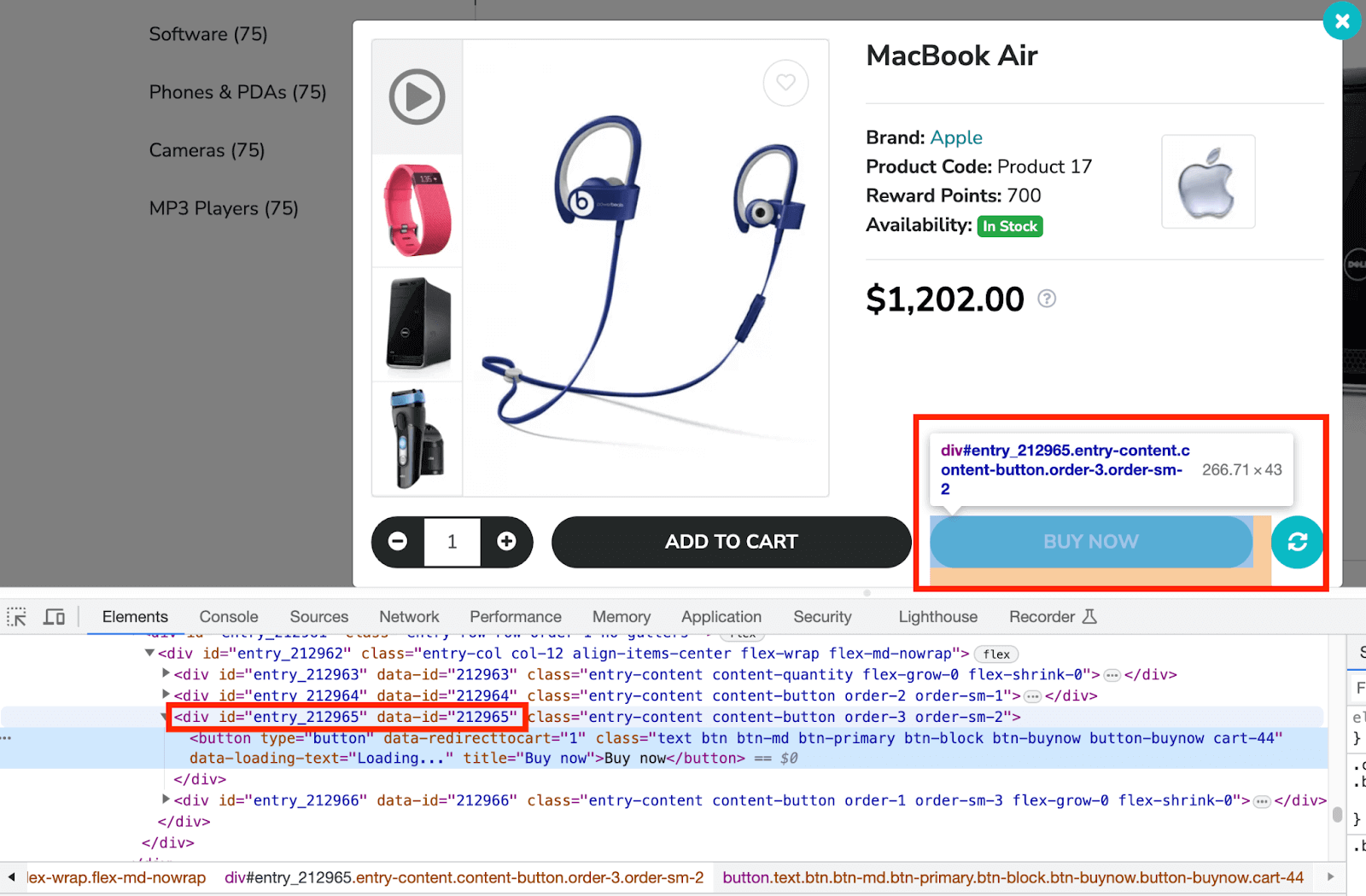Play the product video

(416, 96)
